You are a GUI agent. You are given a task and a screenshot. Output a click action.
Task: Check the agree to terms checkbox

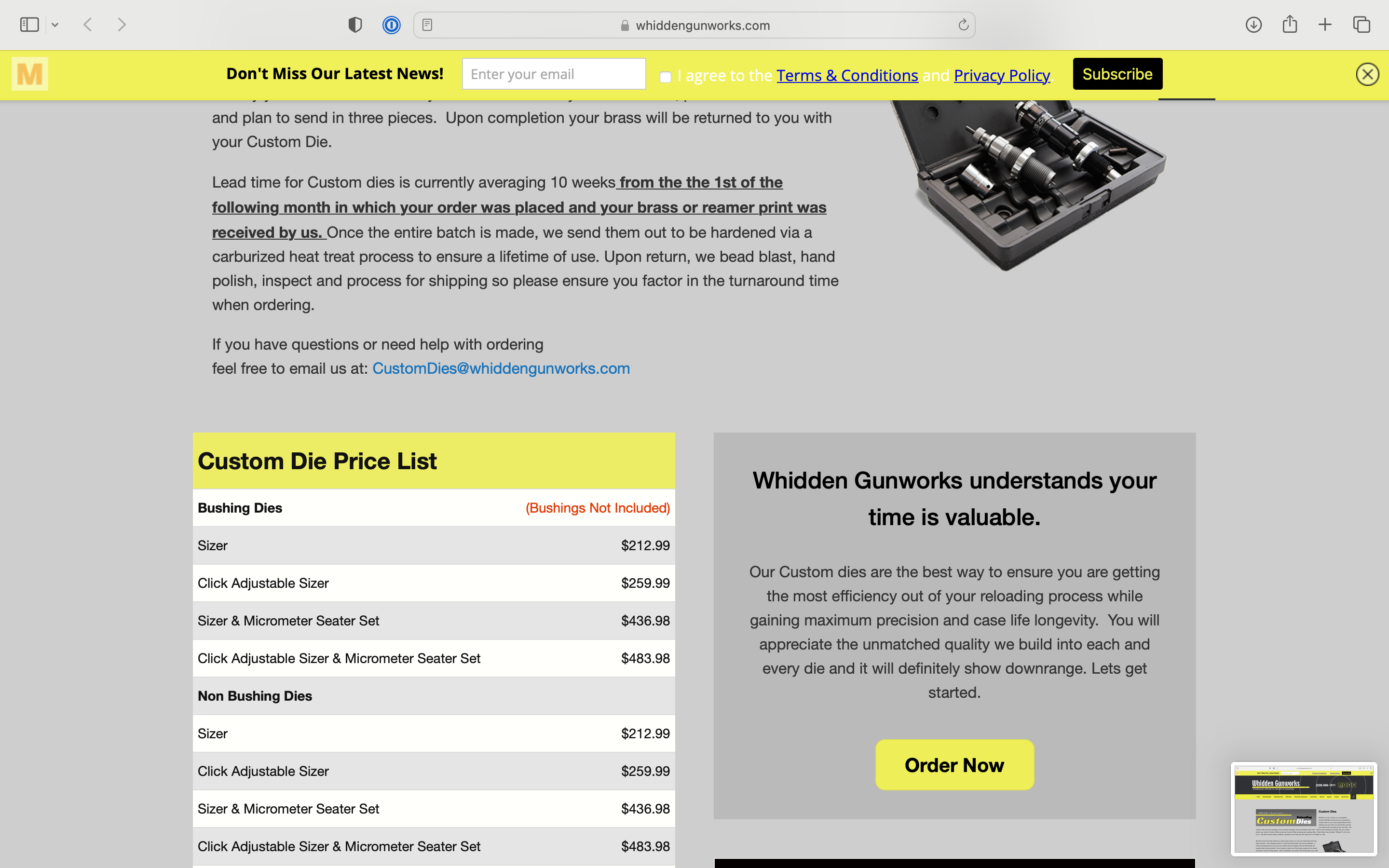point(665,76)
